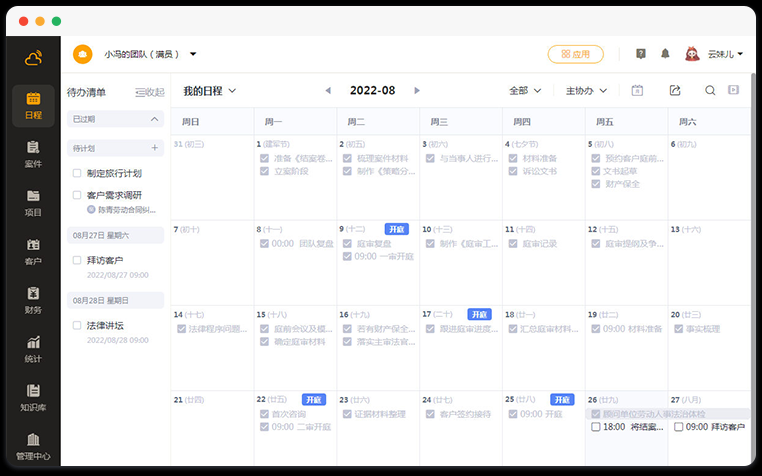This screenshot has height=476, width=762.
Task: Expand the 我的日程 dropdown
Action: pos(209,91)
